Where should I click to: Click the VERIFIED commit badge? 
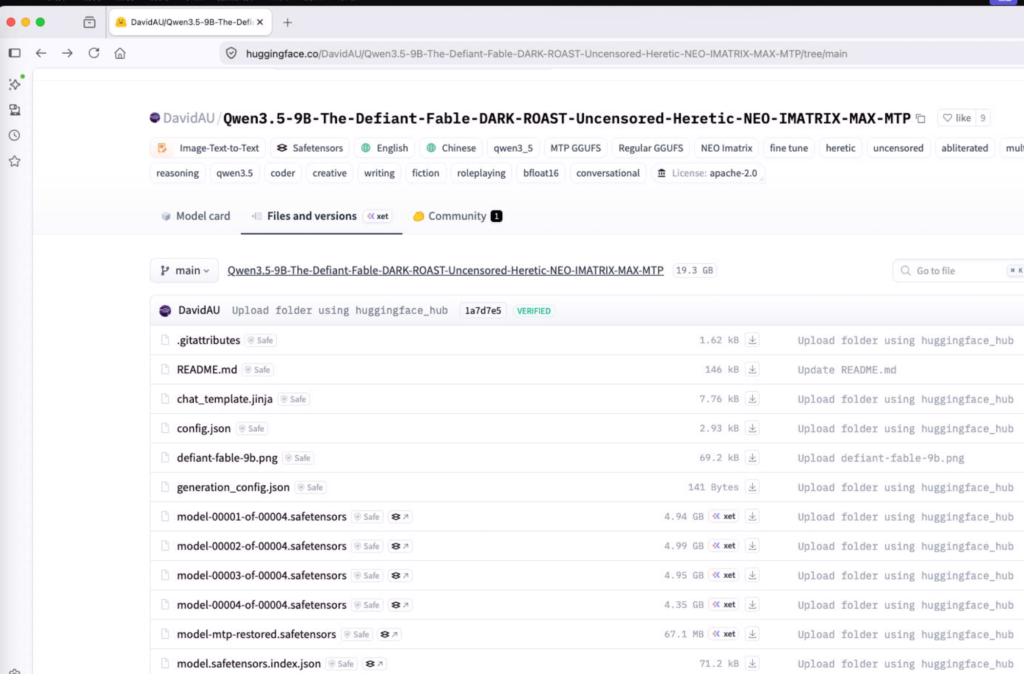[534, 311]
